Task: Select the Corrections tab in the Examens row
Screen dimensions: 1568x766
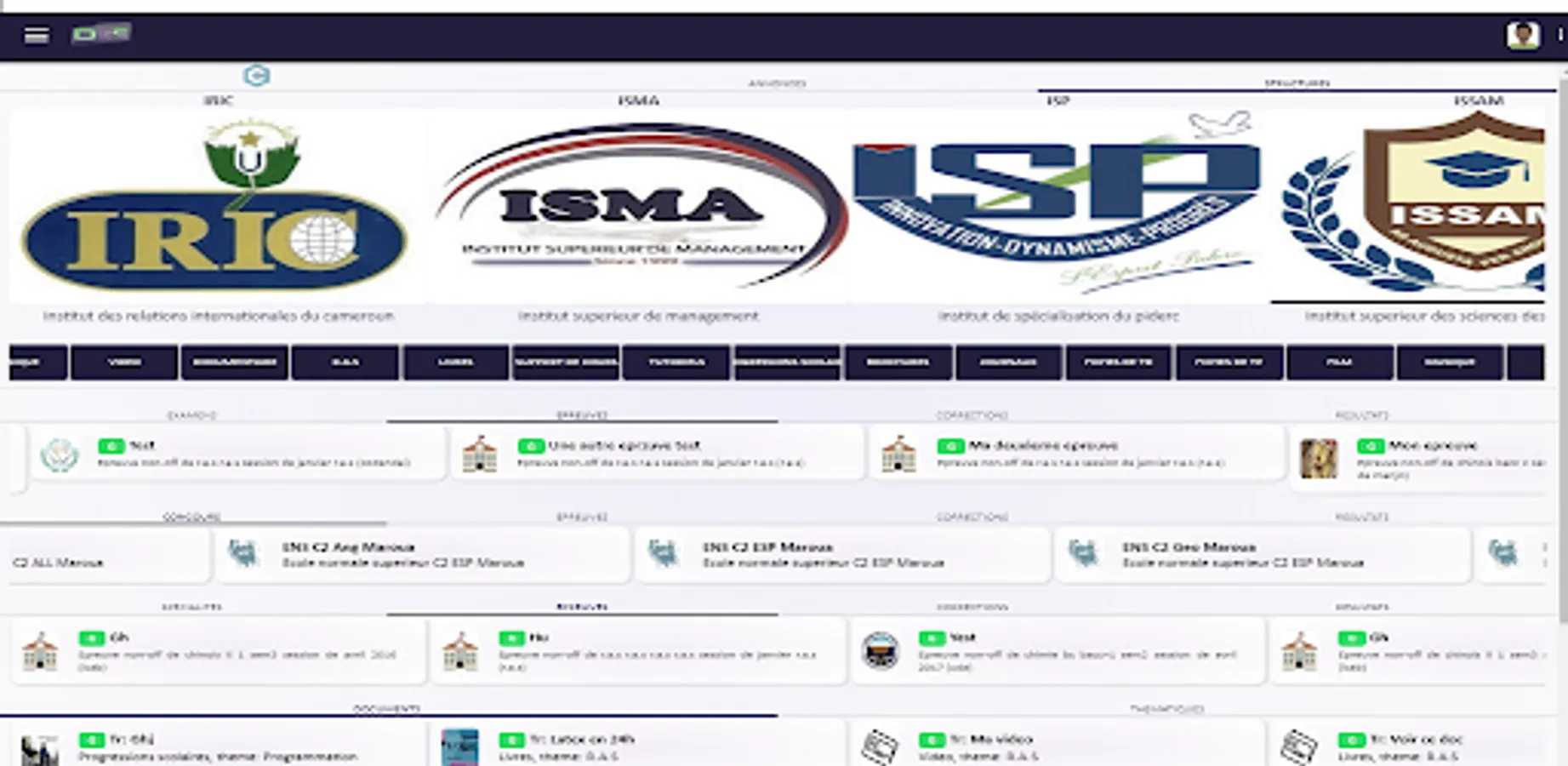Action: pos(972,415)
